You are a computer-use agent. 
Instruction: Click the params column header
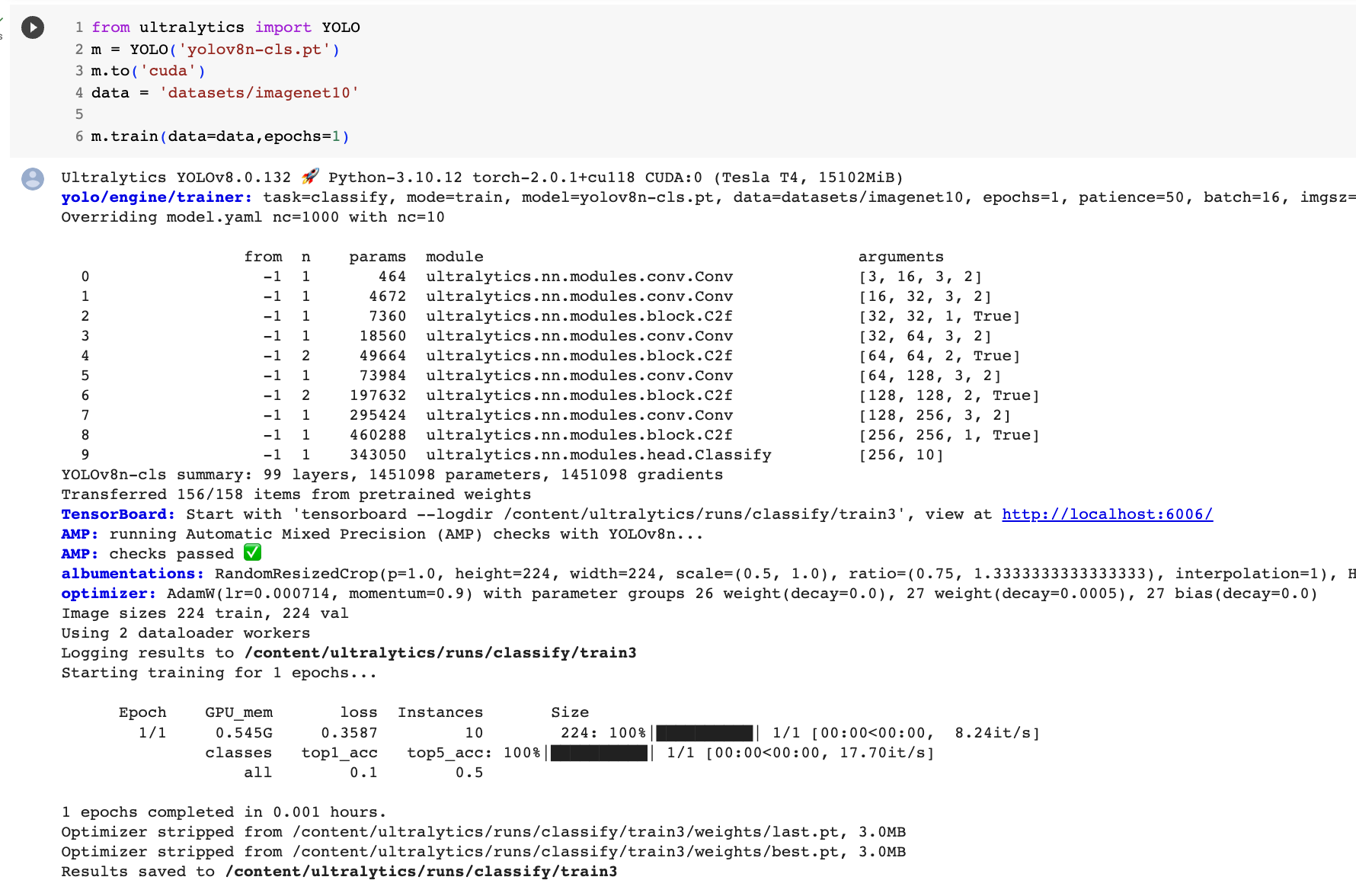coord(377,257)
